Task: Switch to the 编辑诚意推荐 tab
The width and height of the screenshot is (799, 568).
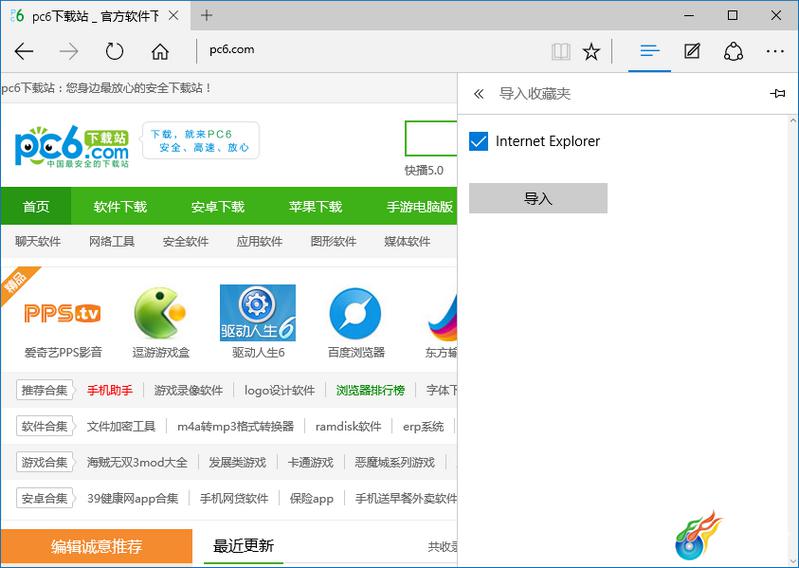Action: tap(96, 546)
